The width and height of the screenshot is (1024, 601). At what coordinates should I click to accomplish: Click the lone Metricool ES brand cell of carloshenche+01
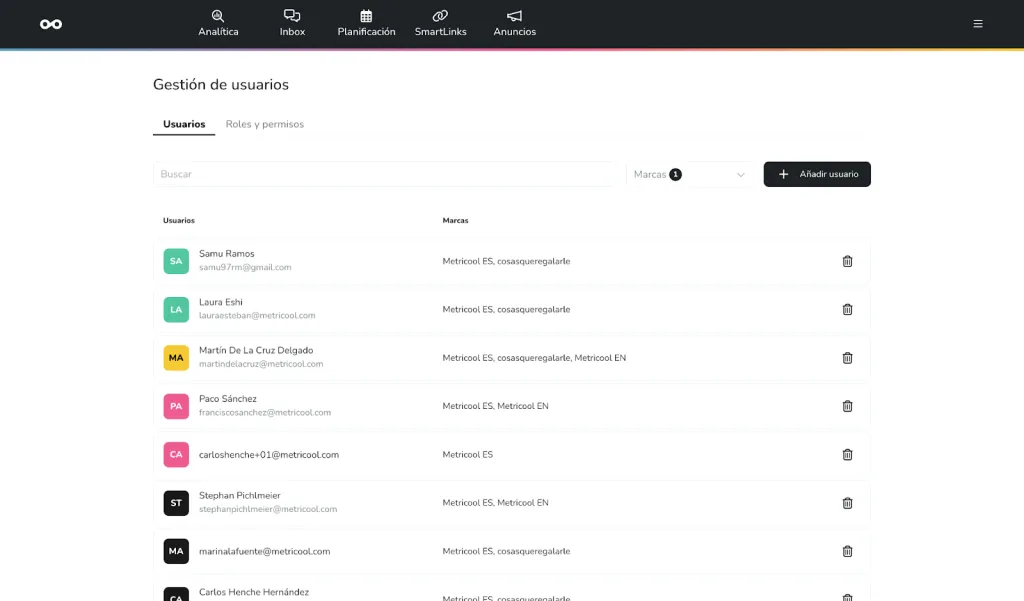point(468,455)
